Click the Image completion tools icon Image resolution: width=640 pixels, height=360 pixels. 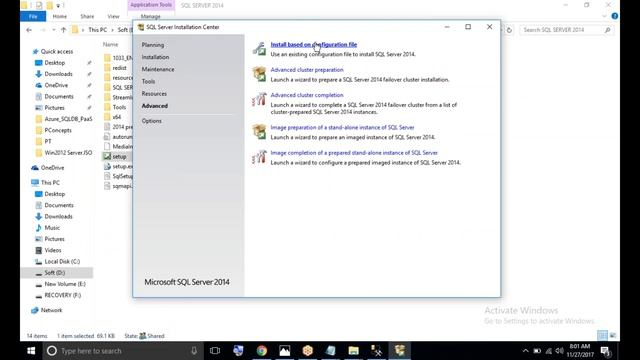[259, 157]
